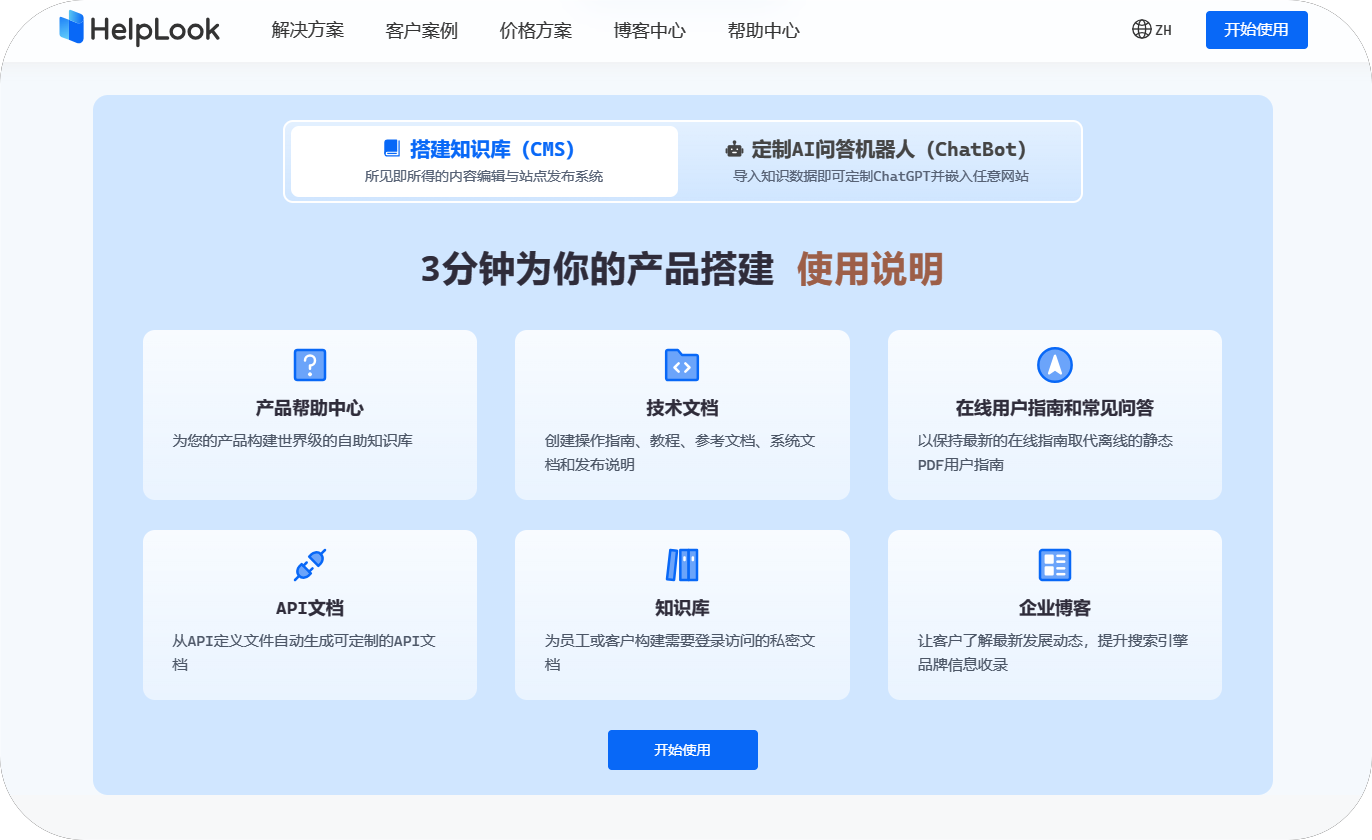
Task: Open the ZH language selector
Action: click(1152, 29)
